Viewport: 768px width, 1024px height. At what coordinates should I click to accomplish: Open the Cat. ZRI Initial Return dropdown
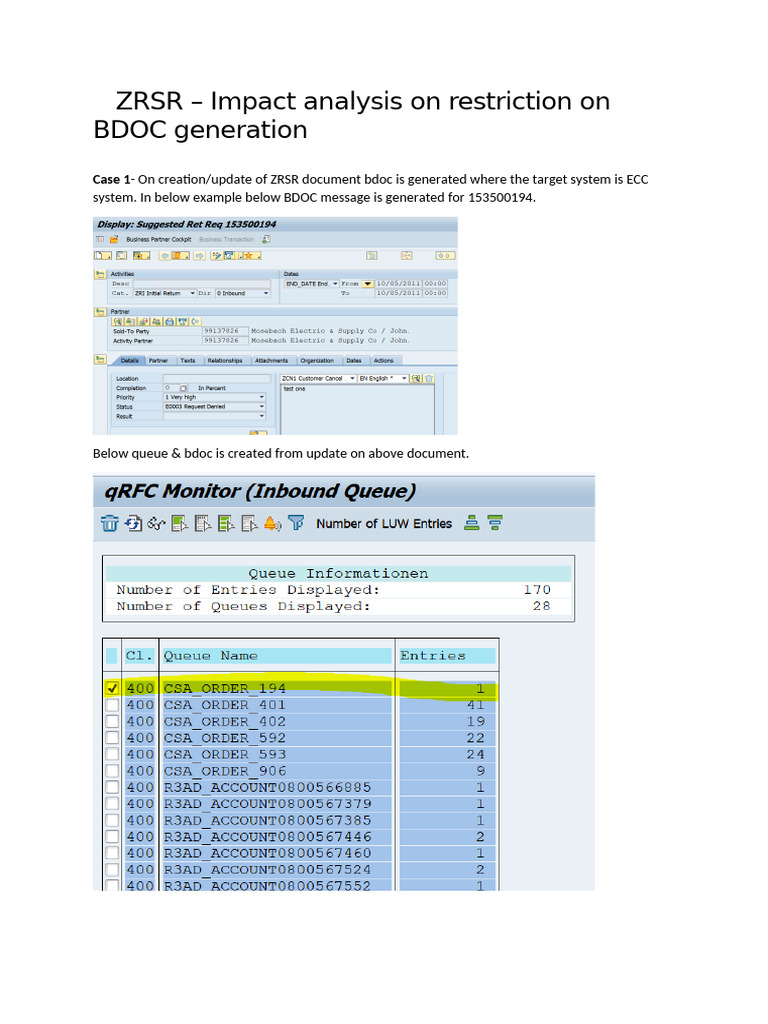coord(165,293)
